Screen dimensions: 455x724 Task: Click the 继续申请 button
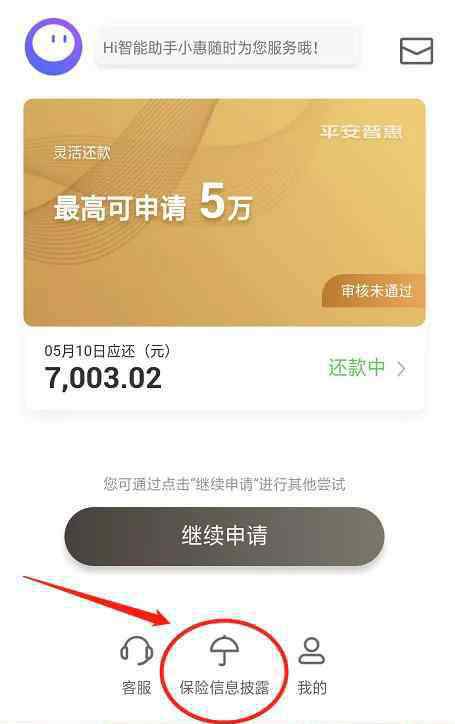pyautogui.click(x=224, y=536)
